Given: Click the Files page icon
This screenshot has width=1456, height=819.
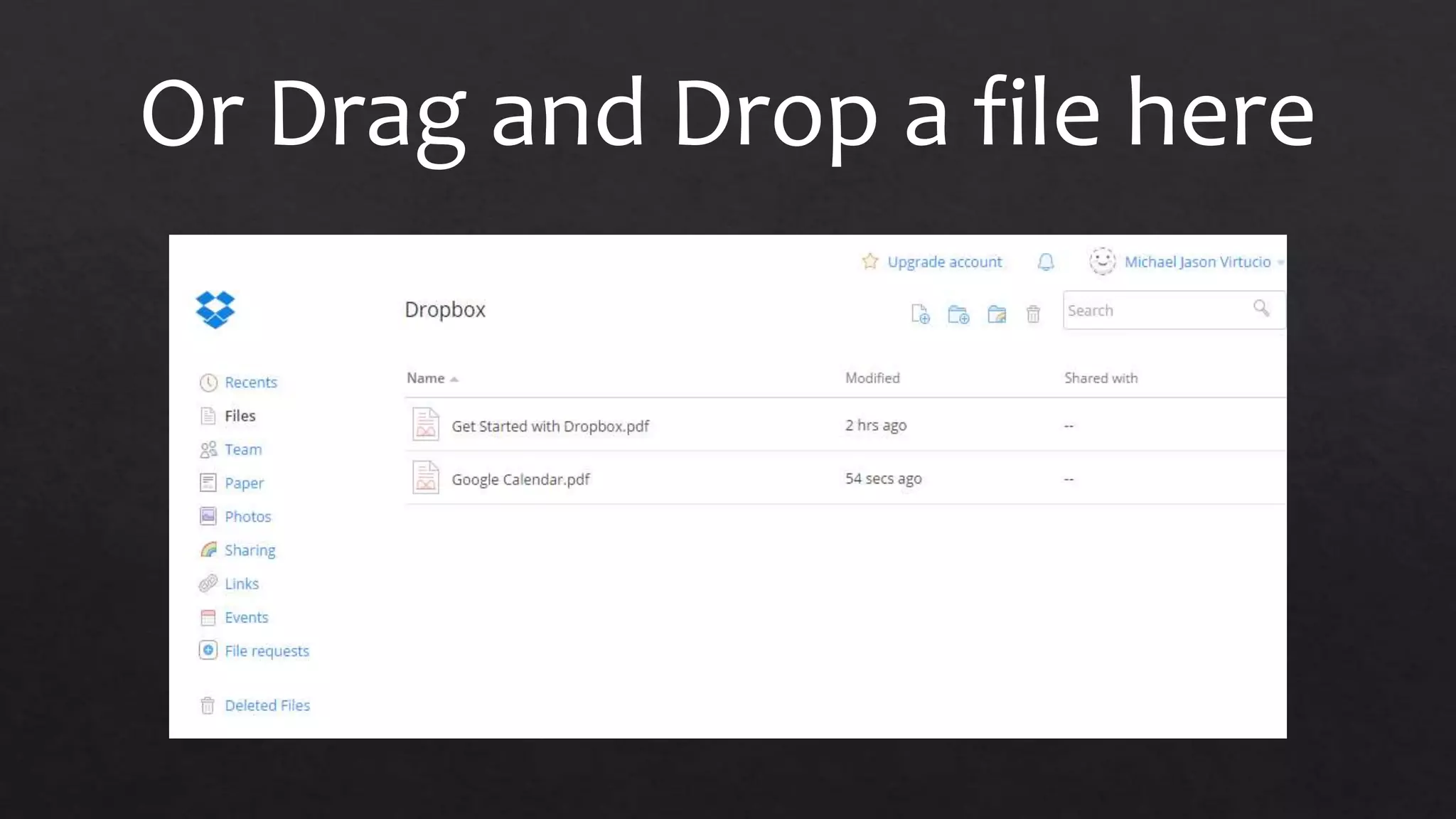Looking at the screenshot, I should tap(208, 416).
